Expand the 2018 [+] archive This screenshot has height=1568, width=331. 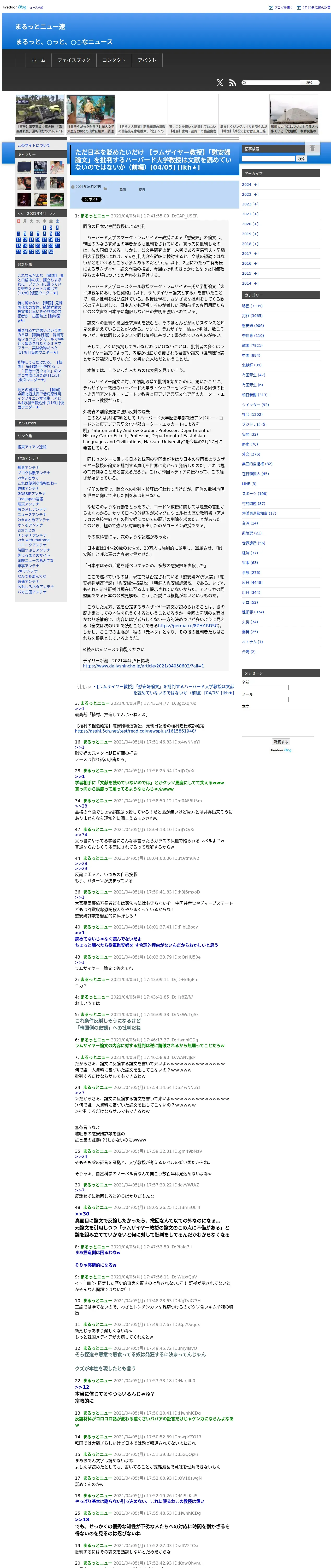250,244
